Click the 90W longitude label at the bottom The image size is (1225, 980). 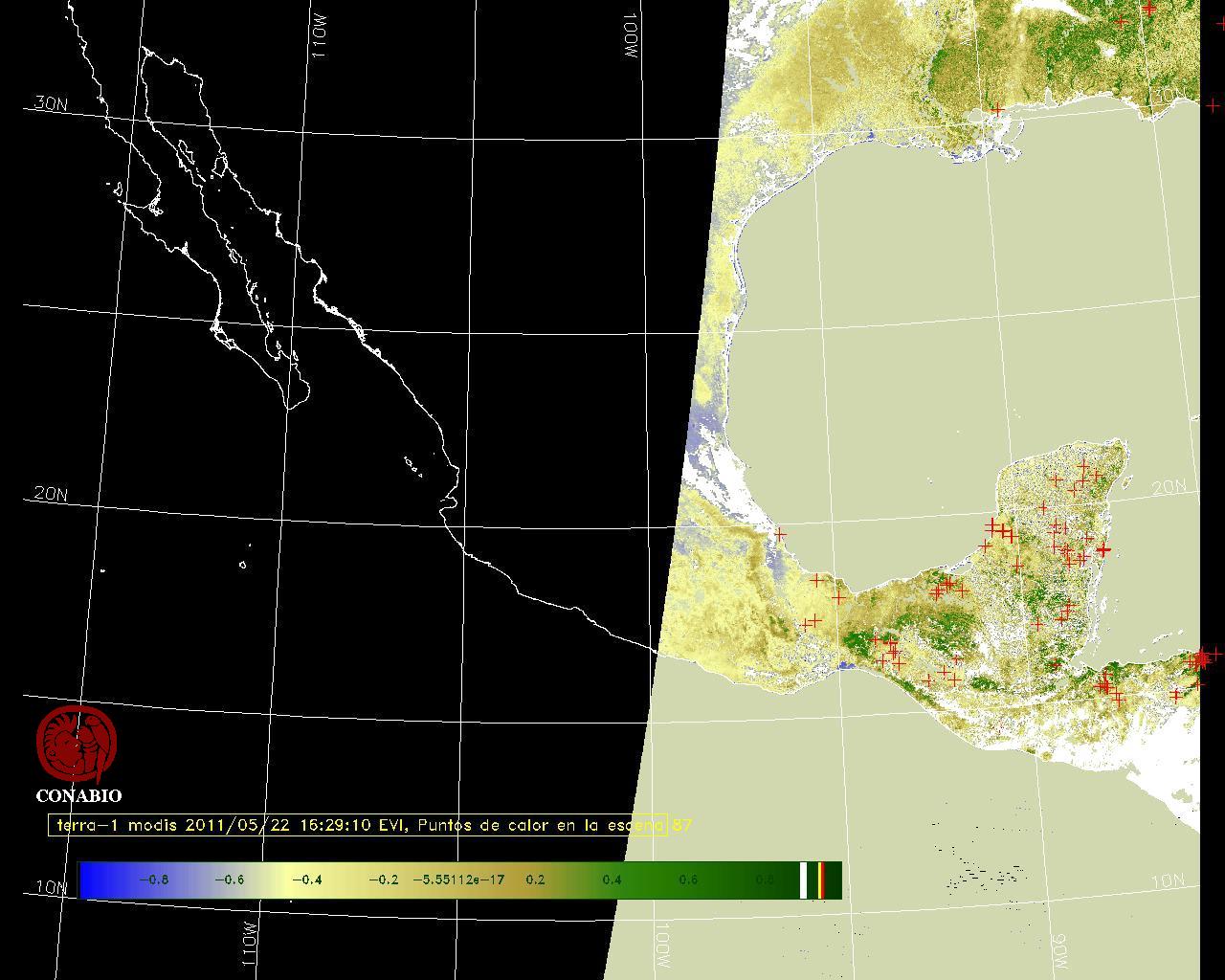point(1059,950)
